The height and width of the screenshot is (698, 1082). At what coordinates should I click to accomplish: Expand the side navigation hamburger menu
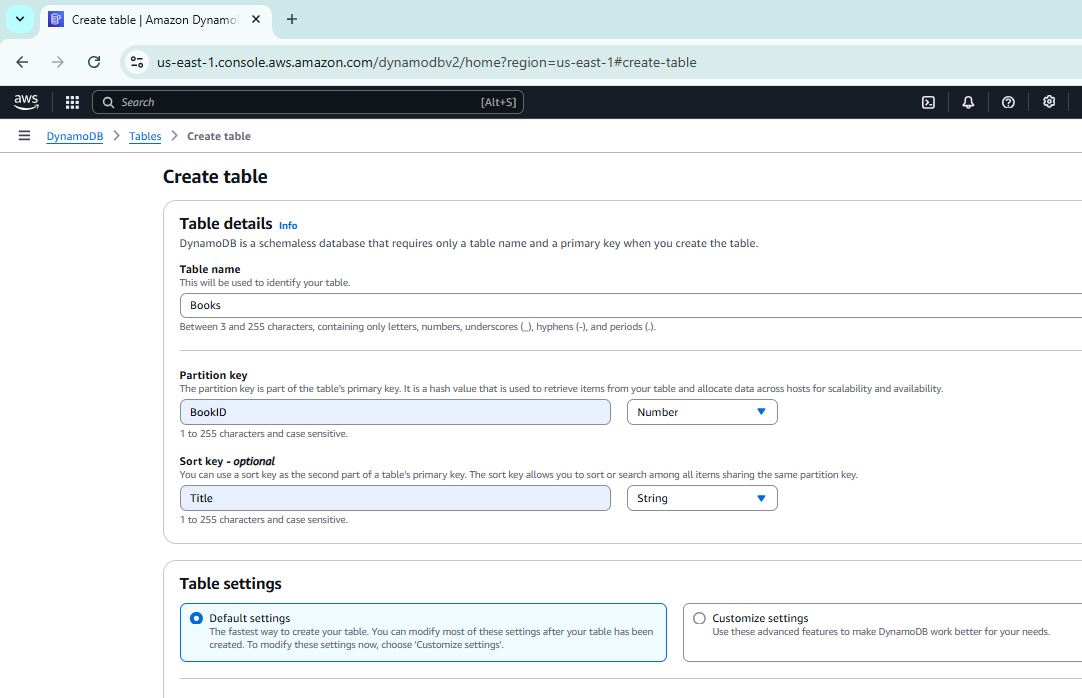pos(24,135)
